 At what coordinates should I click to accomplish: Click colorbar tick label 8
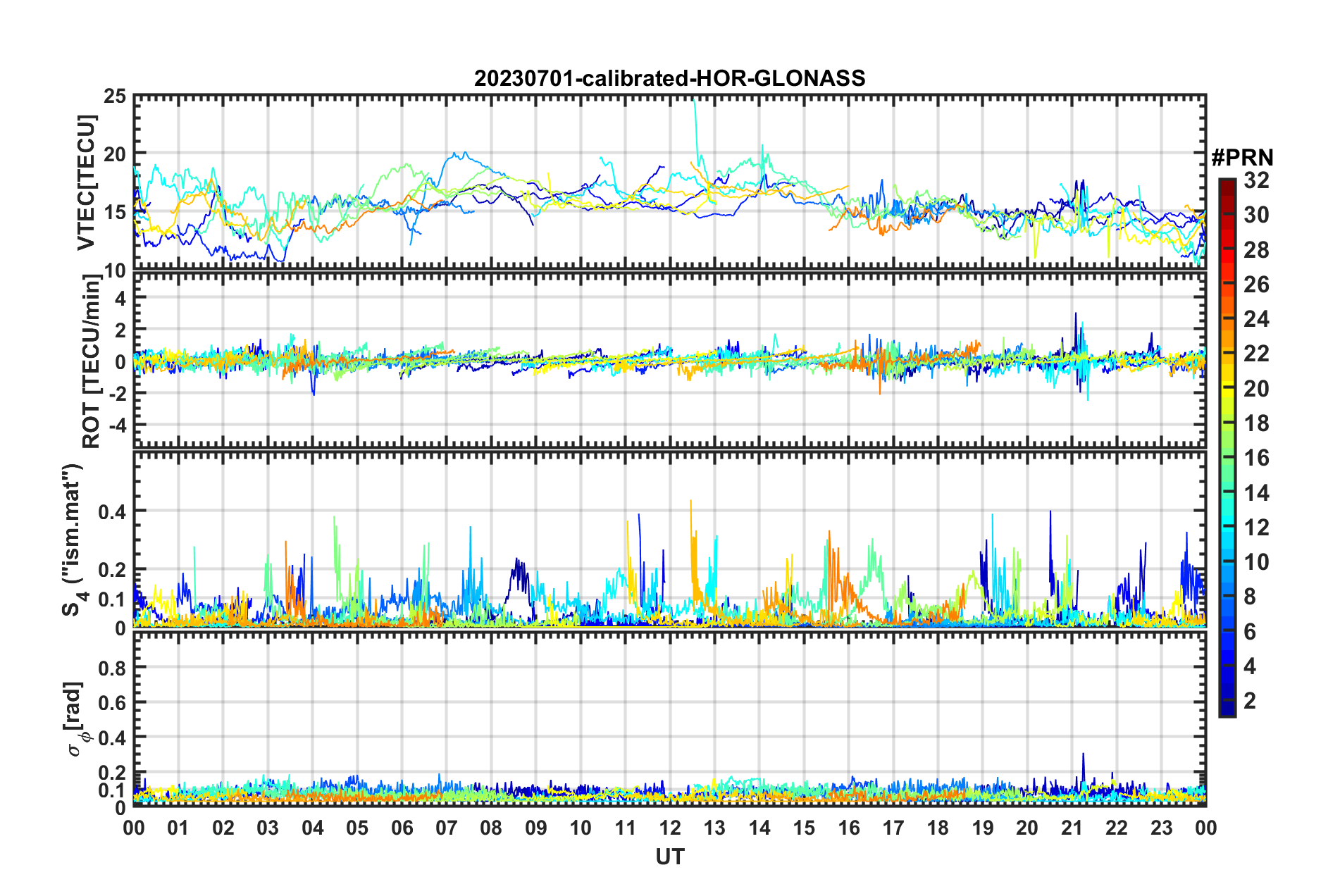tap(1250, 597)
